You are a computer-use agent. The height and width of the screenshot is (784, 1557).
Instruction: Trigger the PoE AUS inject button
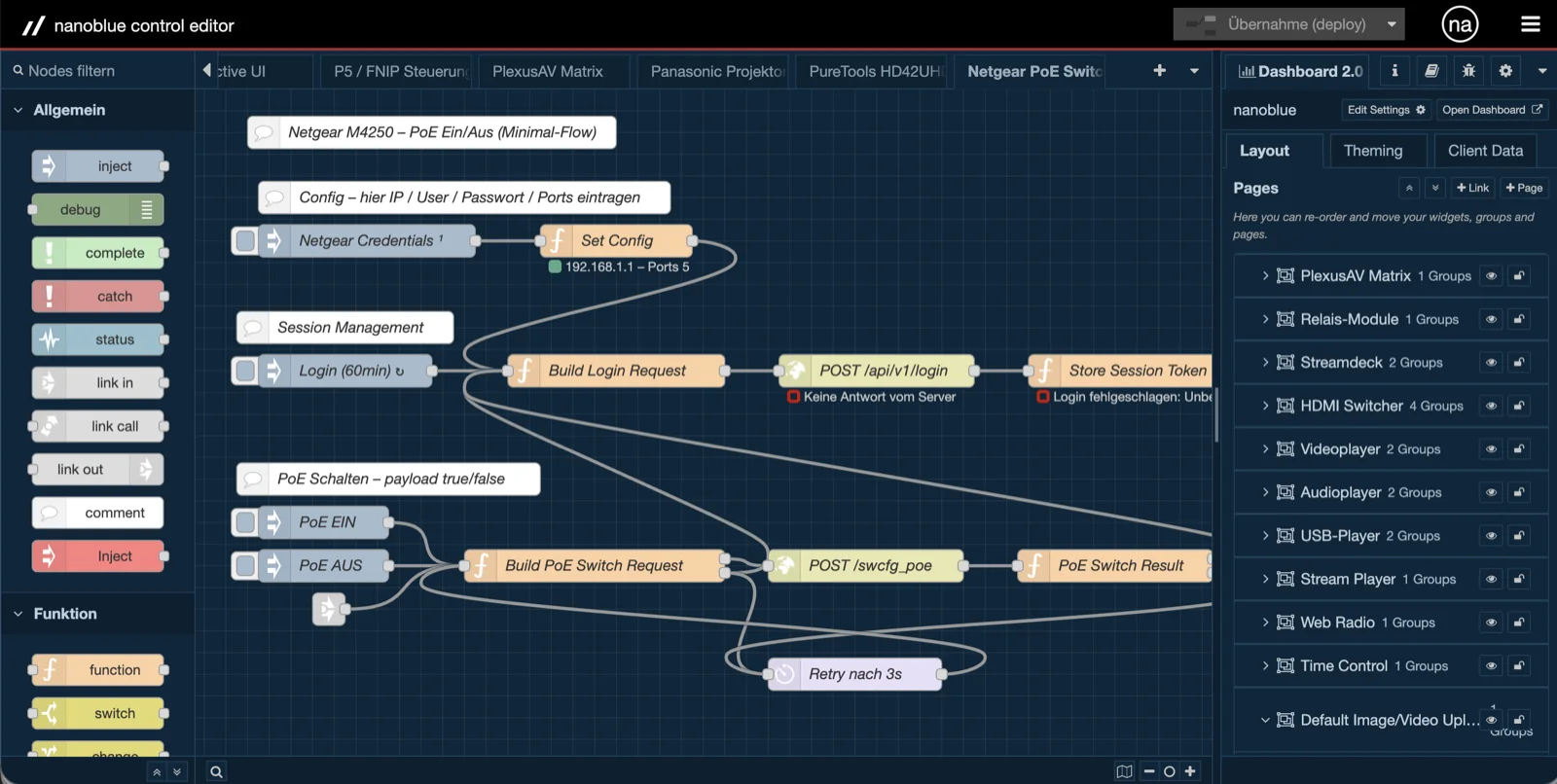click(245, 565)
